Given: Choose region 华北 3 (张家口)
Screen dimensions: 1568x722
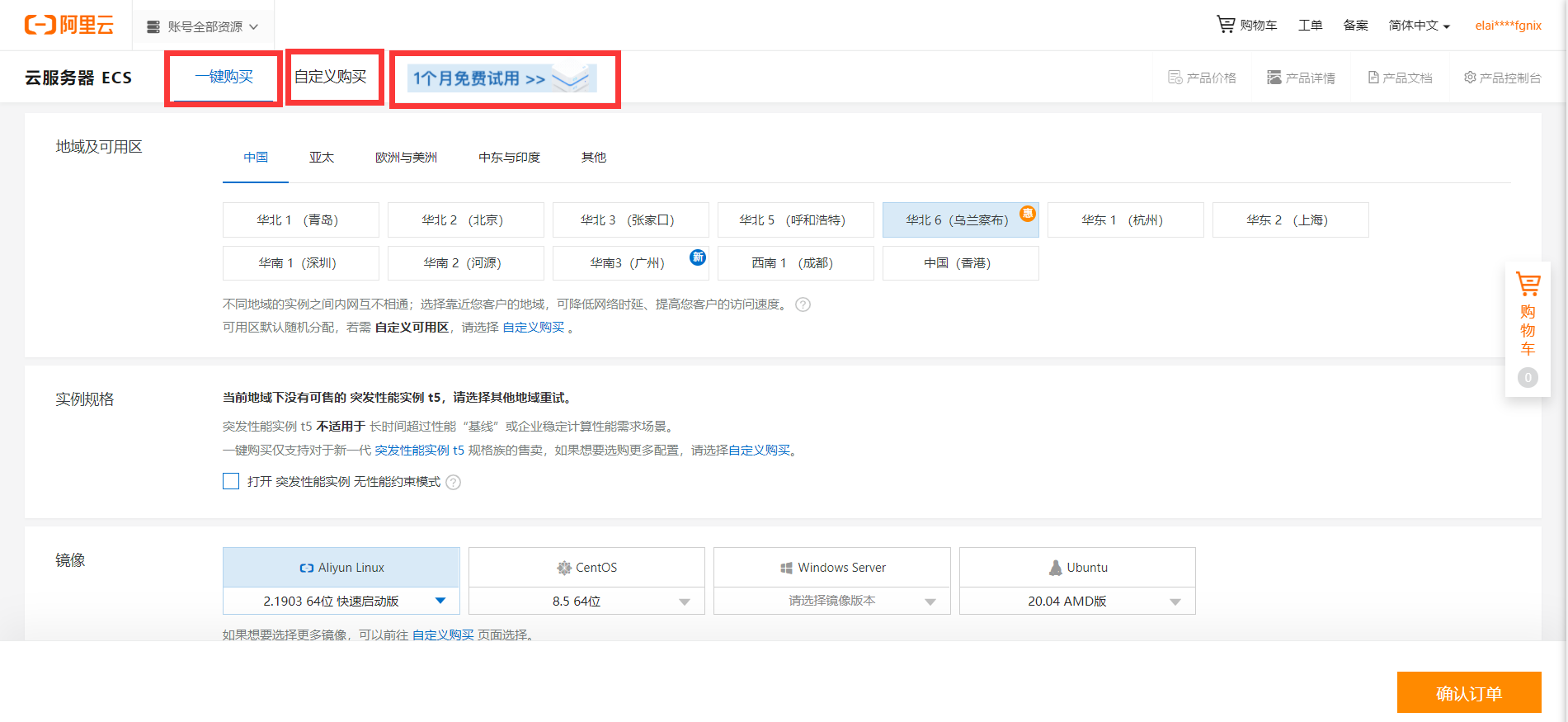Looking at the screenshot, I should (x=631, y=219).
